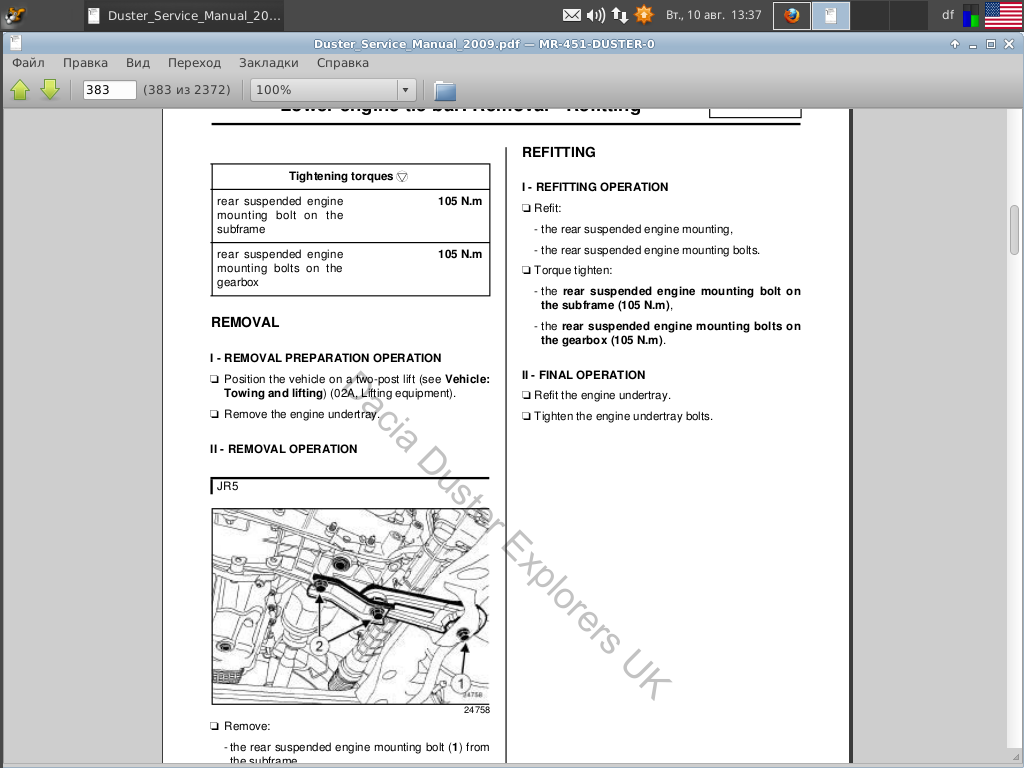Click the date and time clock

pyautogui.click(x=713, y=15)
